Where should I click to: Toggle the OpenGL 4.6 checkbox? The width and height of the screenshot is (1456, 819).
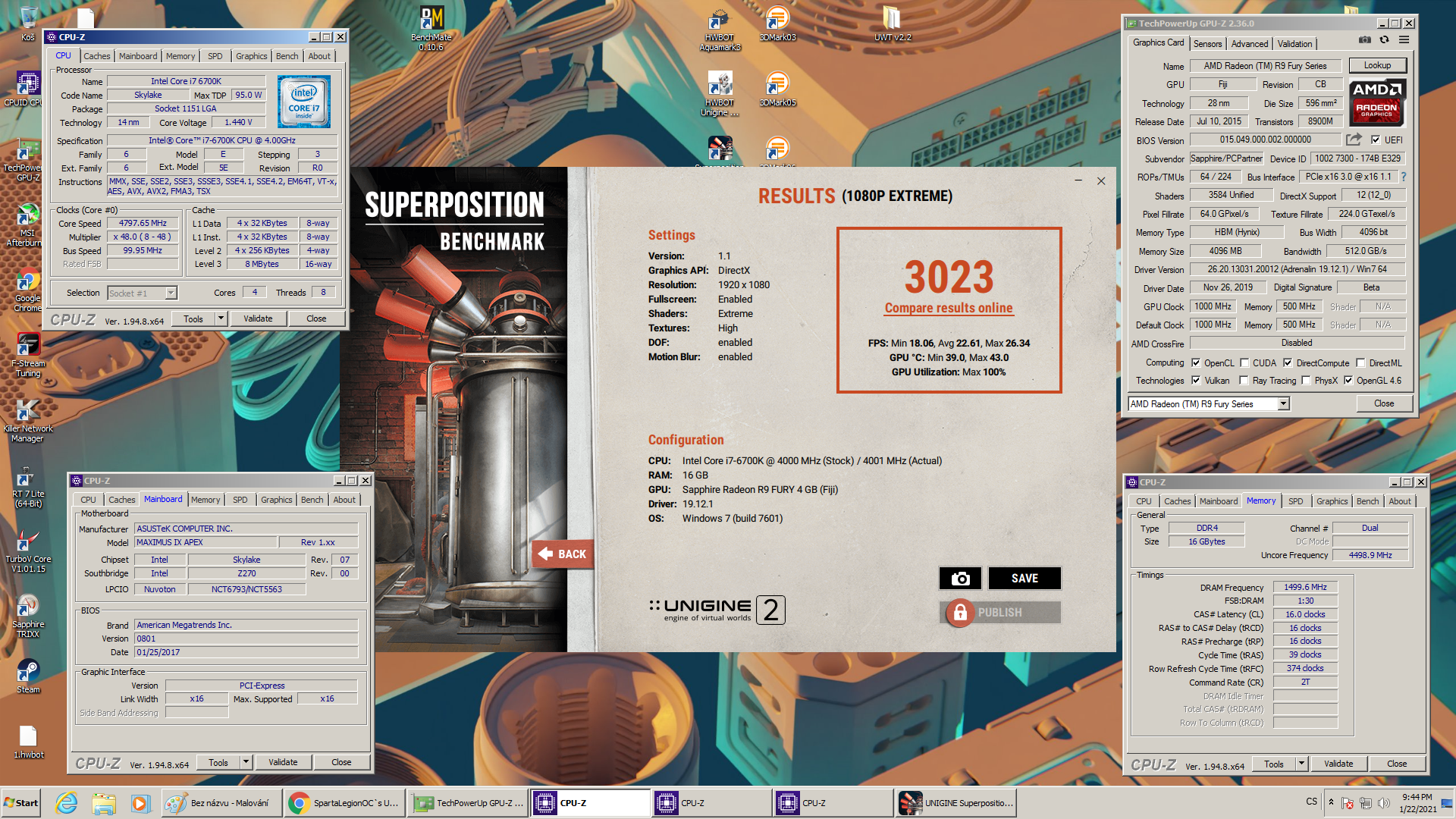pyautogui.click(x=1348, y=380)
